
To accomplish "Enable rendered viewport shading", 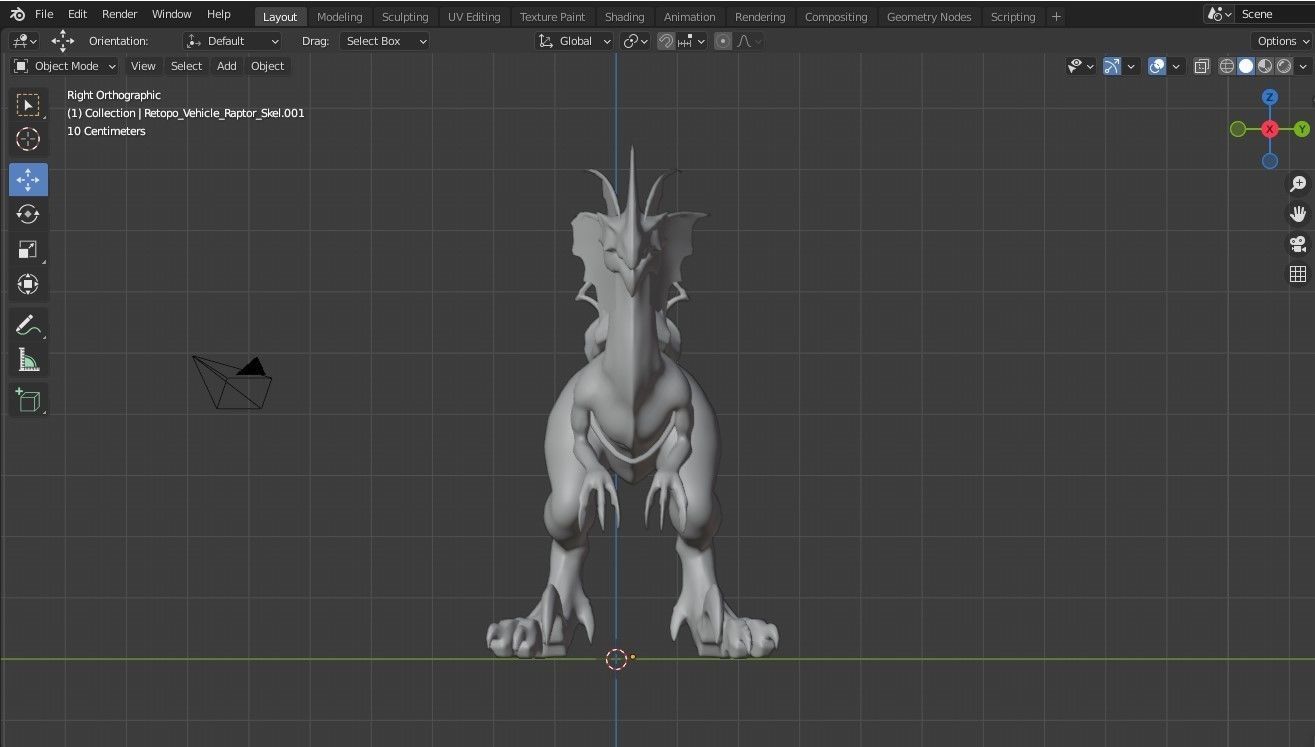I will [1283, 66].
